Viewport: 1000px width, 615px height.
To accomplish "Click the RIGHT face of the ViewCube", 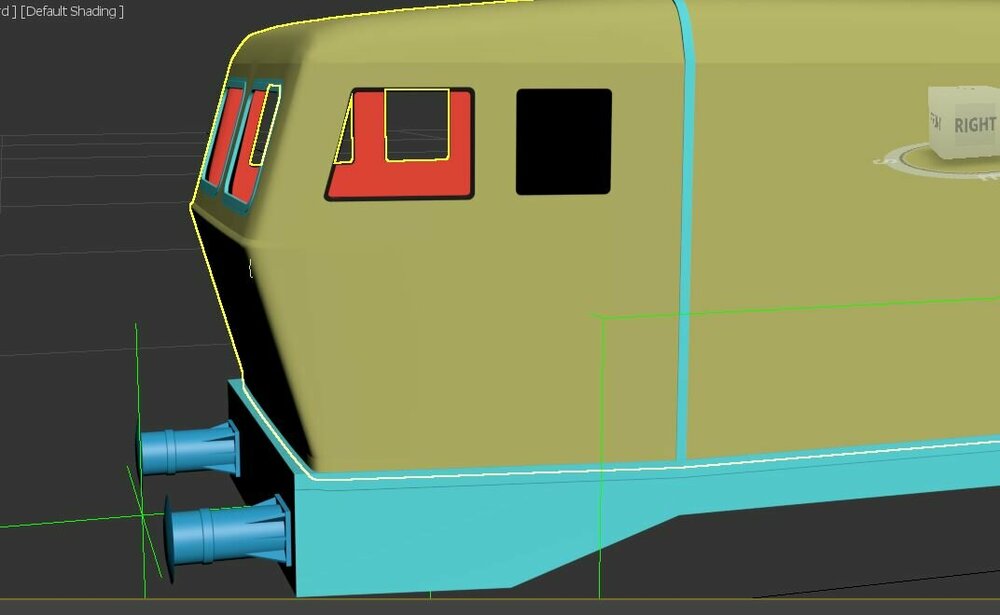I will point(973,123).
